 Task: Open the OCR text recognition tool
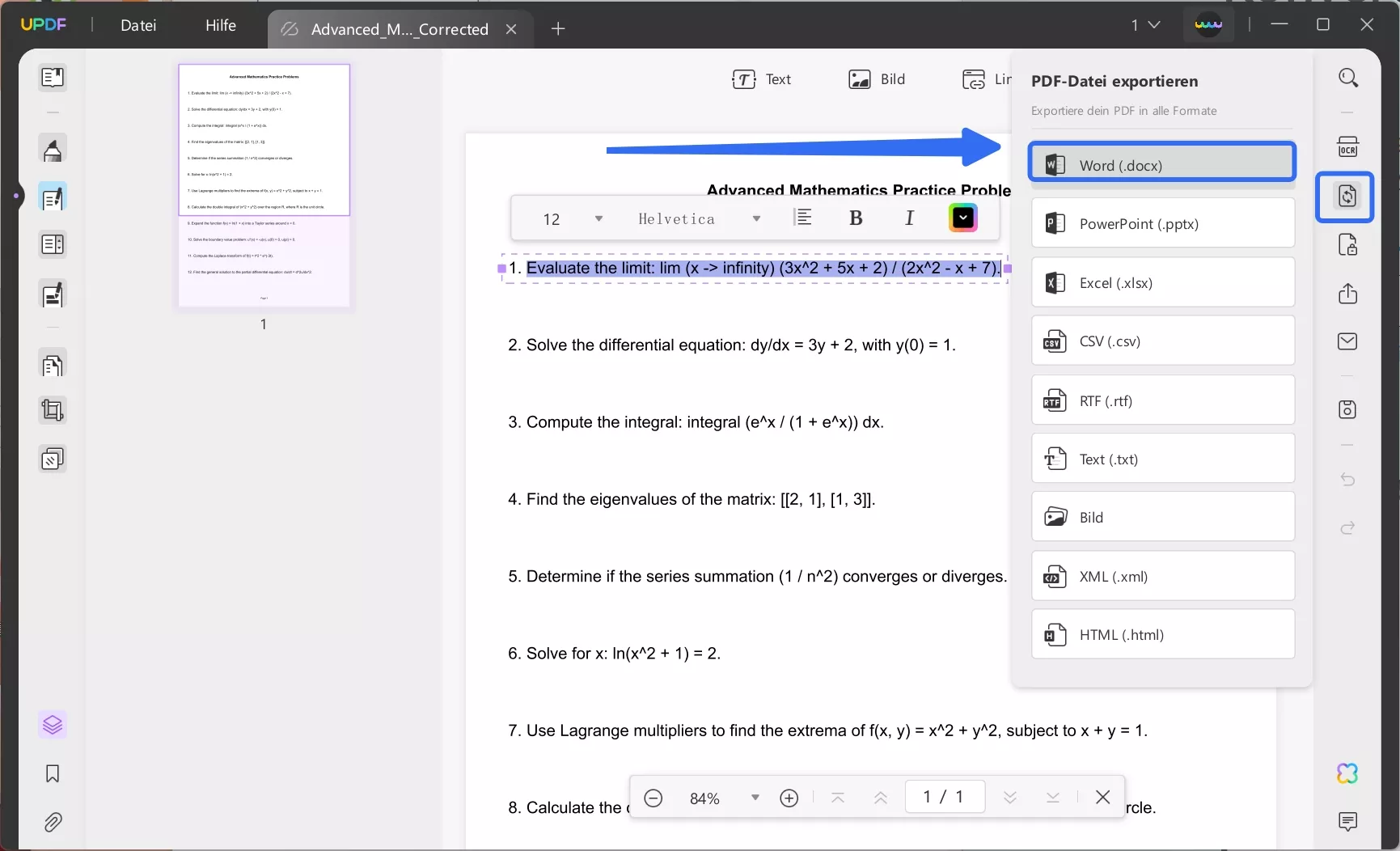[x=1349, y=146]
